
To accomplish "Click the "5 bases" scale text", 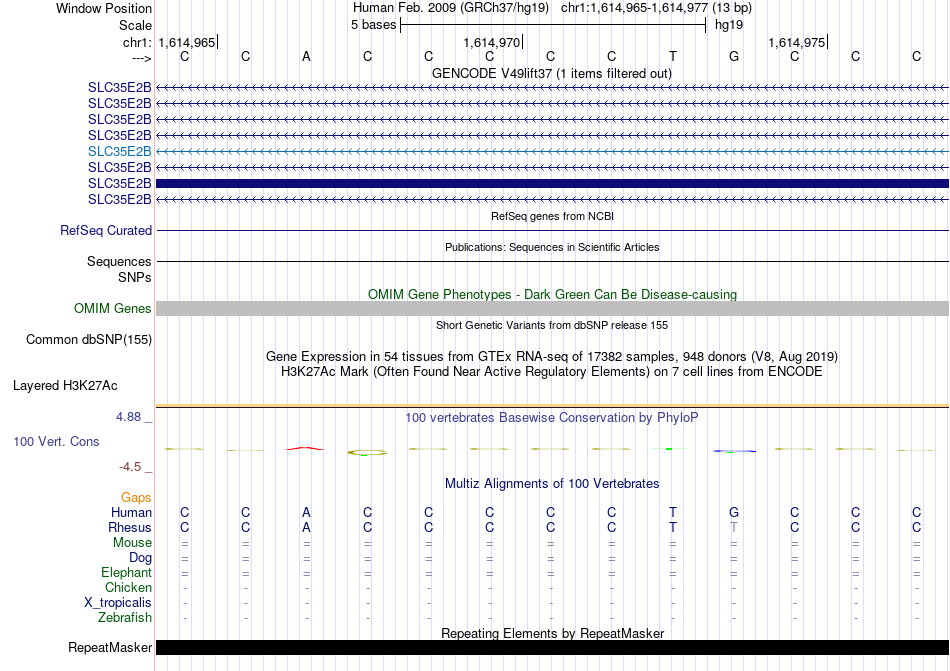I will click(x=373, y=25).
